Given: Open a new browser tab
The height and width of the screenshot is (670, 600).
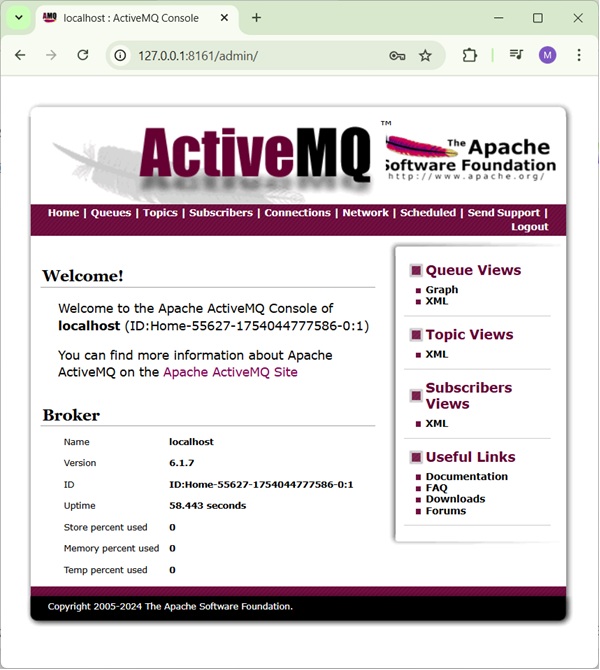Looking at the screenshot, I should tap(256, 18).
